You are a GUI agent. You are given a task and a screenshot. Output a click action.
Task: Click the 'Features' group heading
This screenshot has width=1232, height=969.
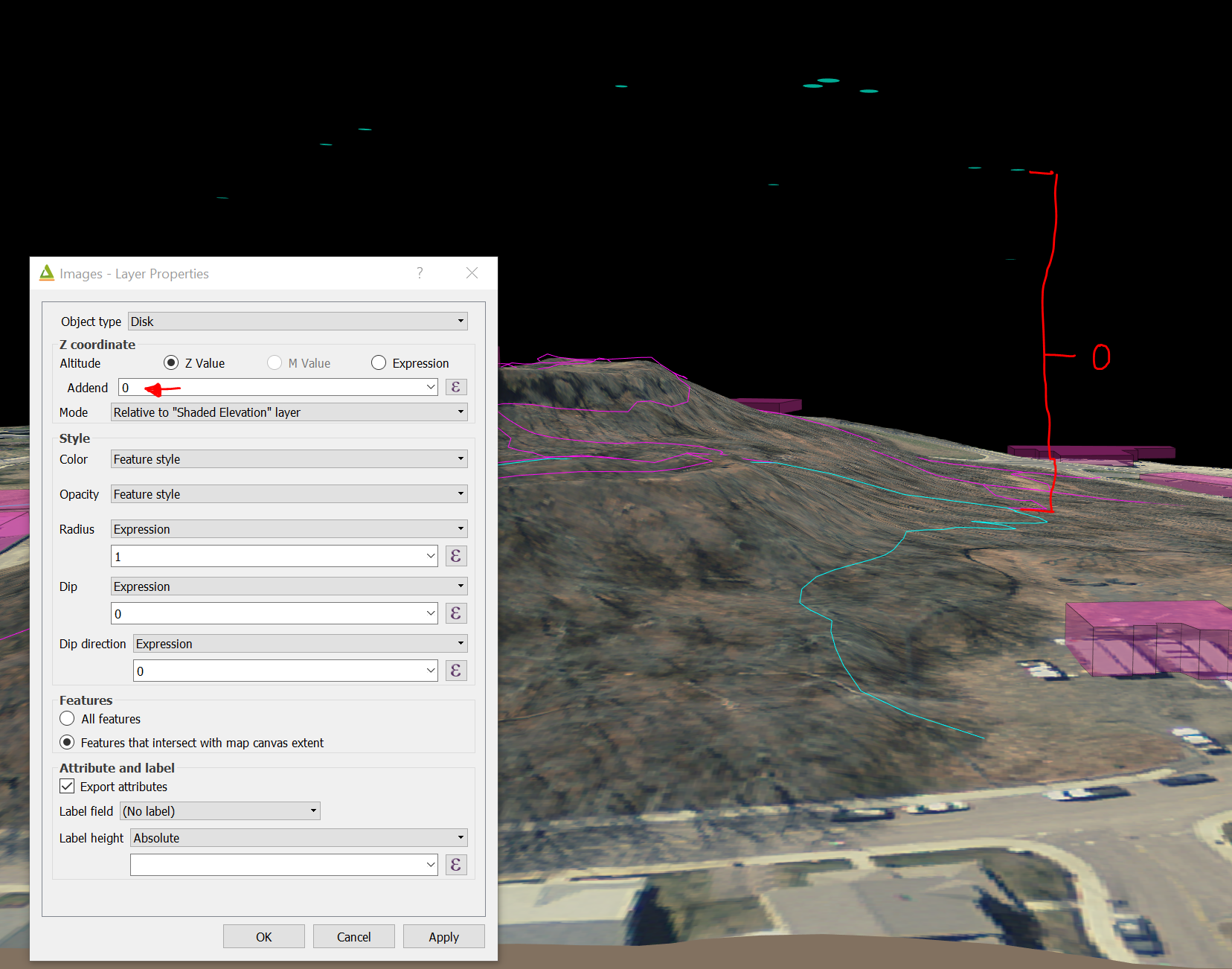tap(86, 700)
